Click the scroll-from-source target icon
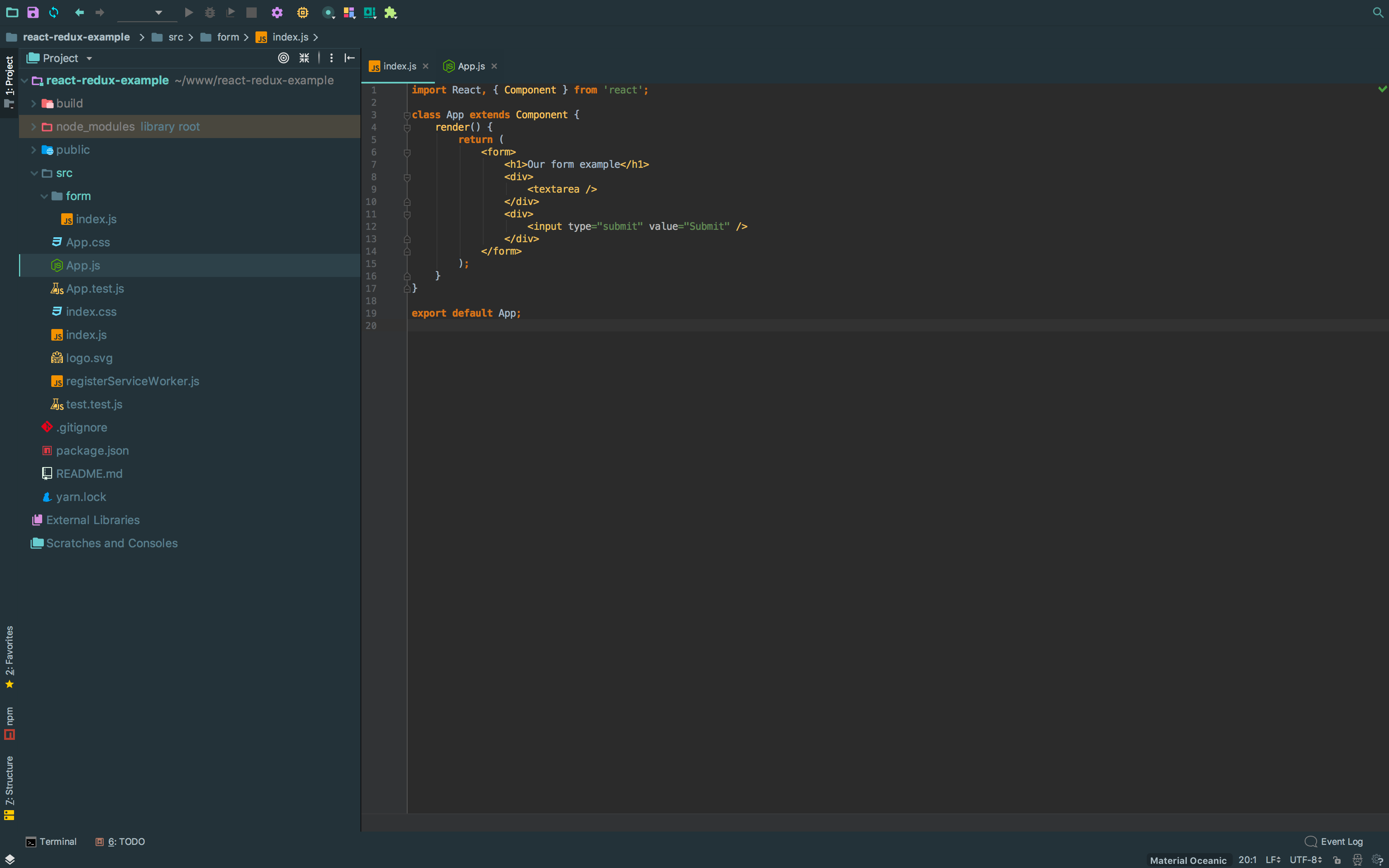The height and width of the screenshot is (868, 1389). [x=283, y=58]
